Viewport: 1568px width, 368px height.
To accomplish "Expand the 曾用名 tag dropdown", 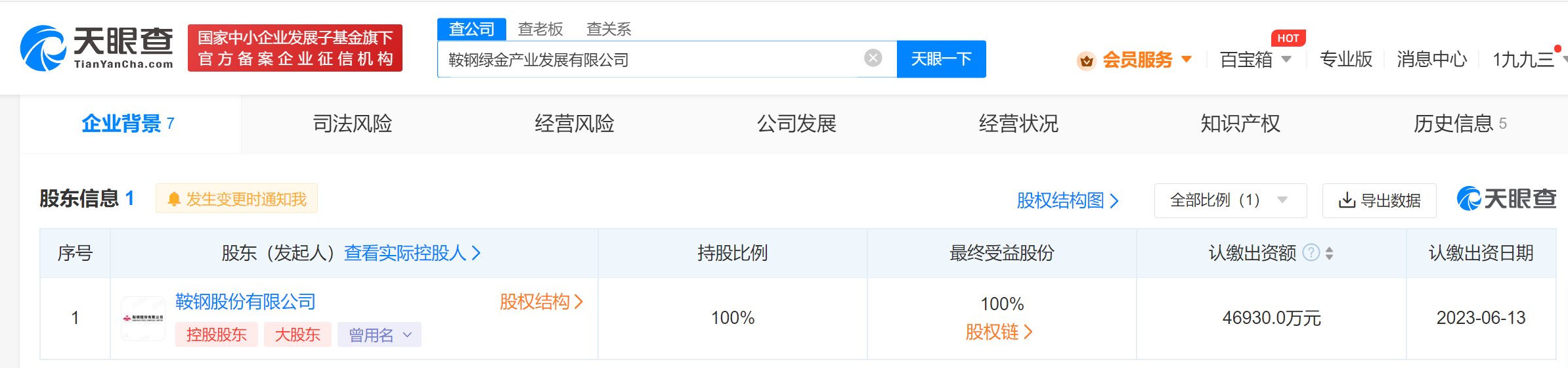I will [380, 334].
